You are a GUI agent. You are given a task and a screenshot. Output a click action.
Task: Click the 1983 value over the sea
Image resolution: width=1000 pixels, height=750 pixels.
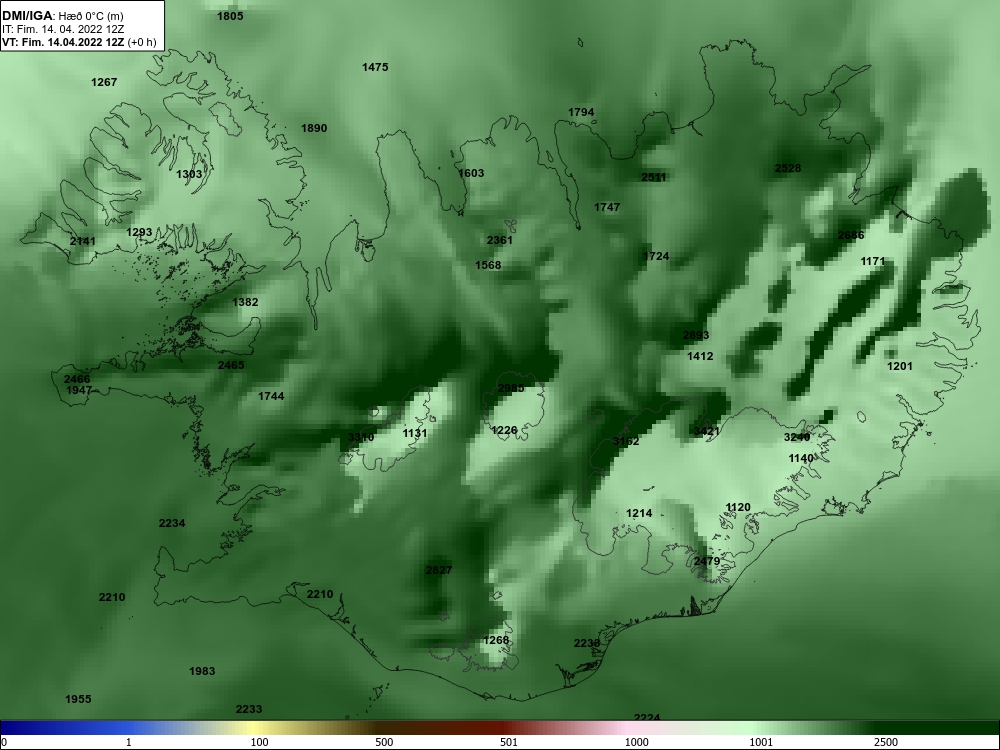(x=202, y=672)
